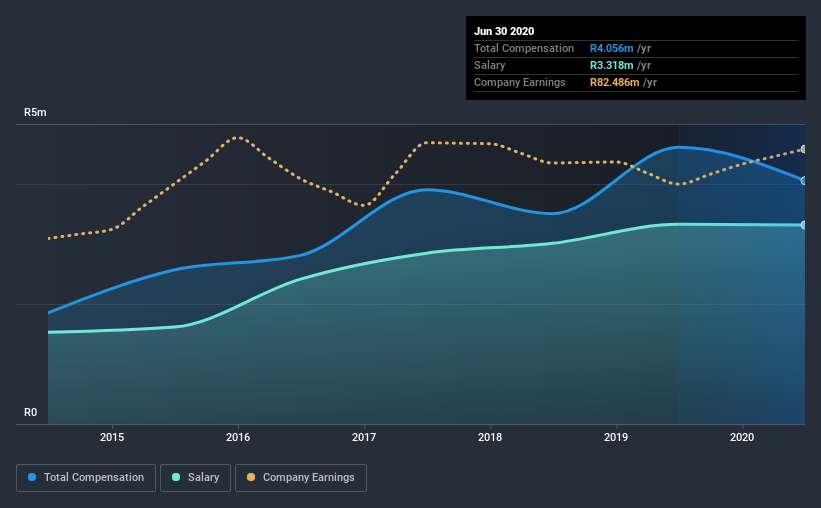Click the 2020 x-axis label
821x508 pixels.
(x=742, y=437)
